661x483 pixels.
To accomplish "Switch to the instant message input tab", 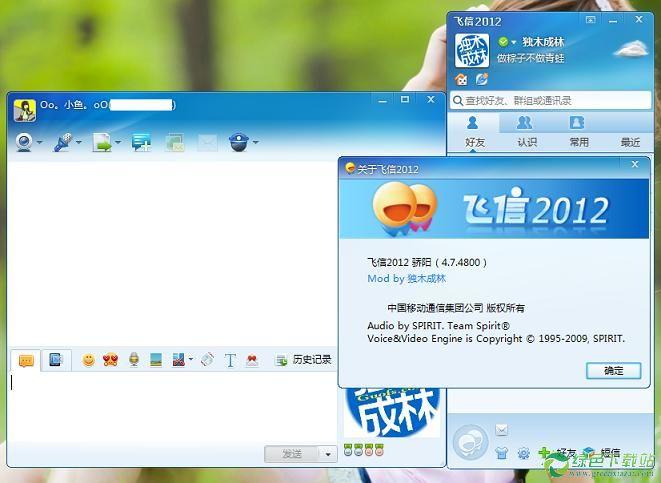I will point(26,360).
